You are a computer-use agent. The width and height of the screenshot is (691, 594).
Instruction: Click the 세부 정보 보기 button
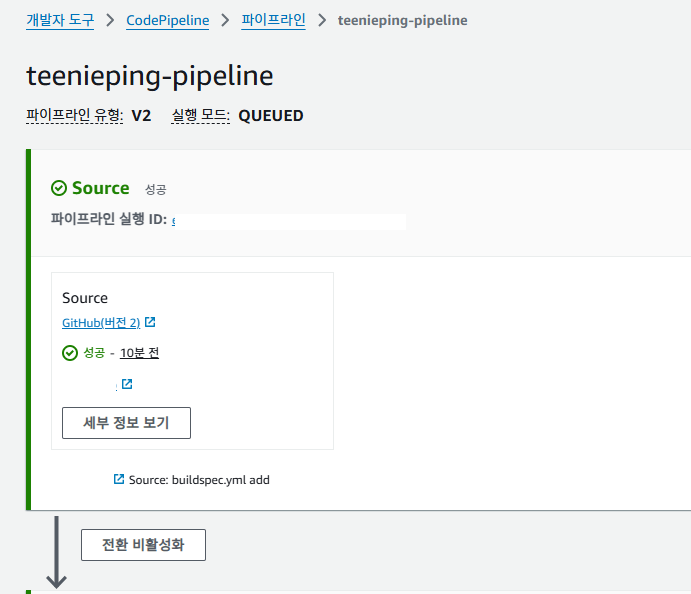126,423
